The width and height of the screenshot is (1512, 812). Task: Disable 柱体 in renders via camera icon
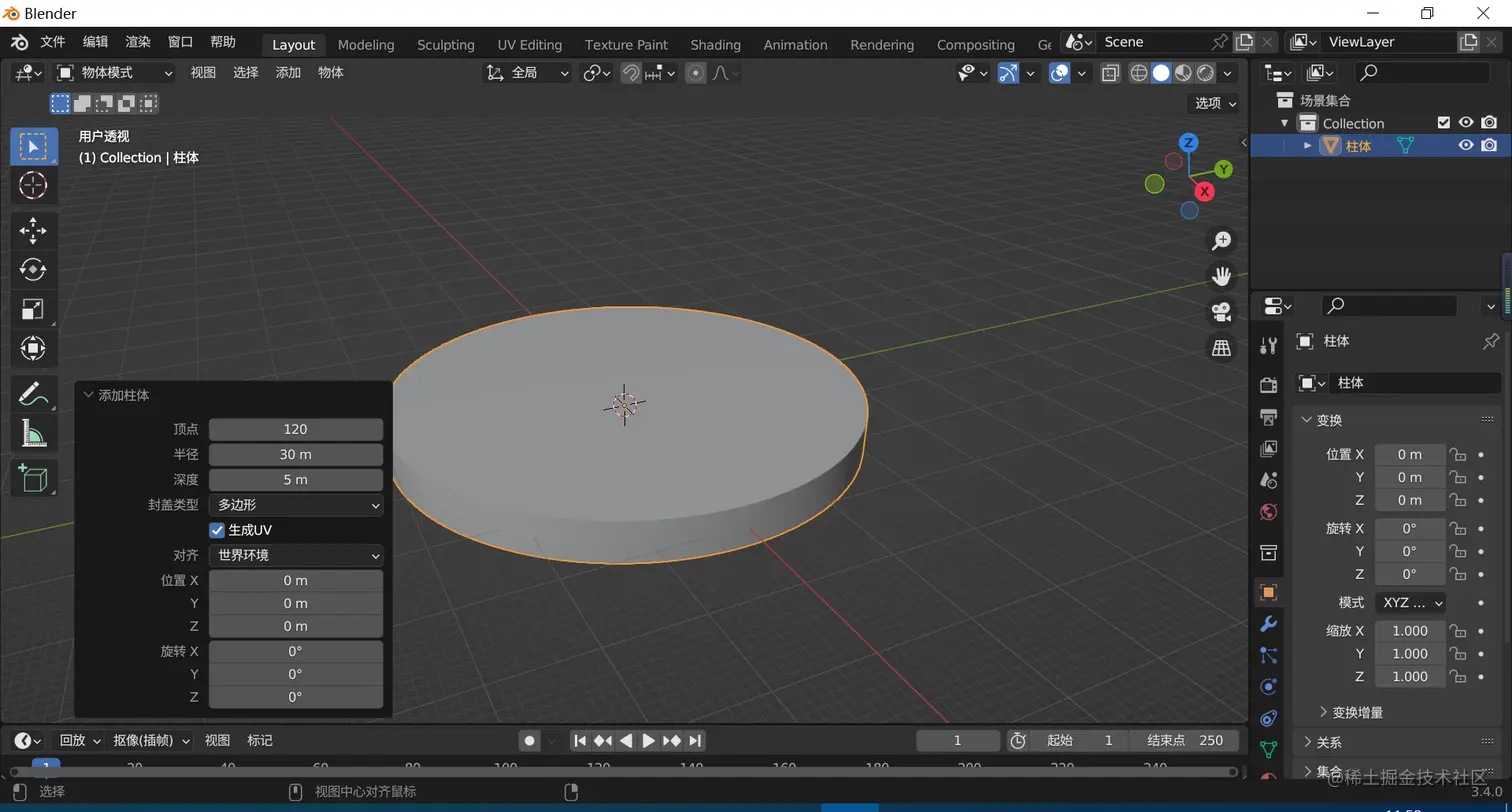click(x=1489, y=145)
